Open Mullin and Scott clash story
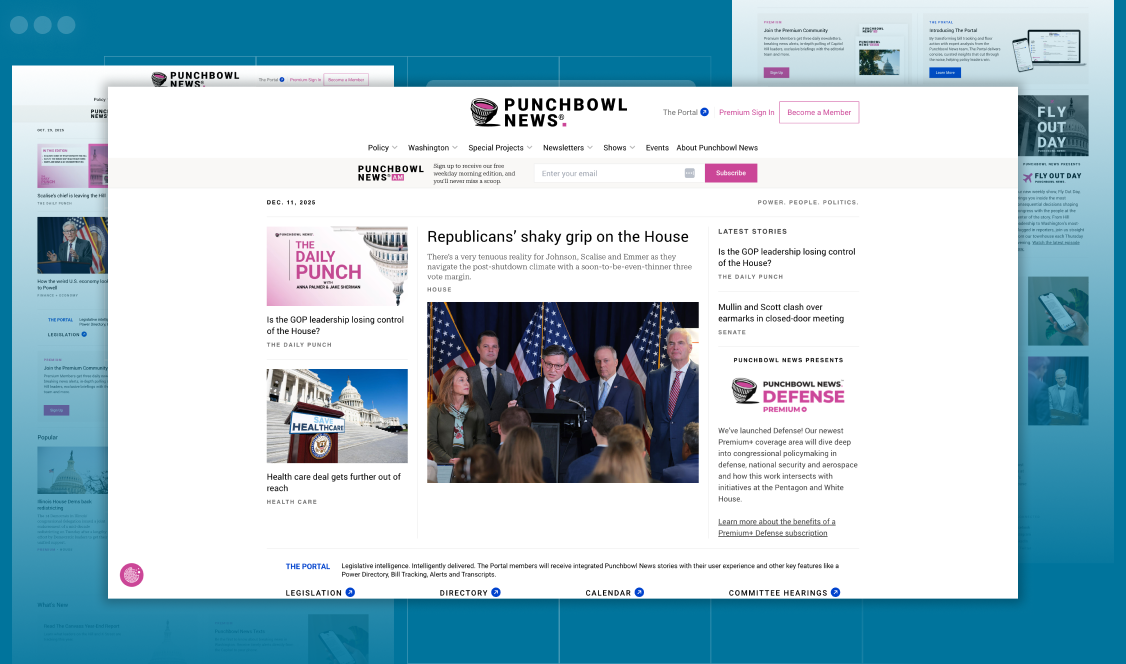The height and width of the screenshot is (664, 1126). [781, 313]
